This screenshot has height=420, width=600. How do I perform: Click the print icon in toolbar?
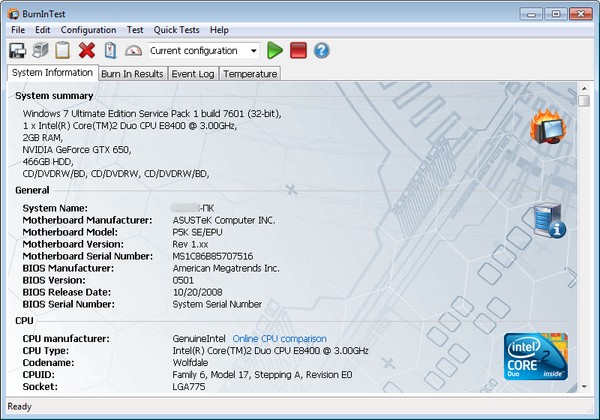(x=40, y=50)
